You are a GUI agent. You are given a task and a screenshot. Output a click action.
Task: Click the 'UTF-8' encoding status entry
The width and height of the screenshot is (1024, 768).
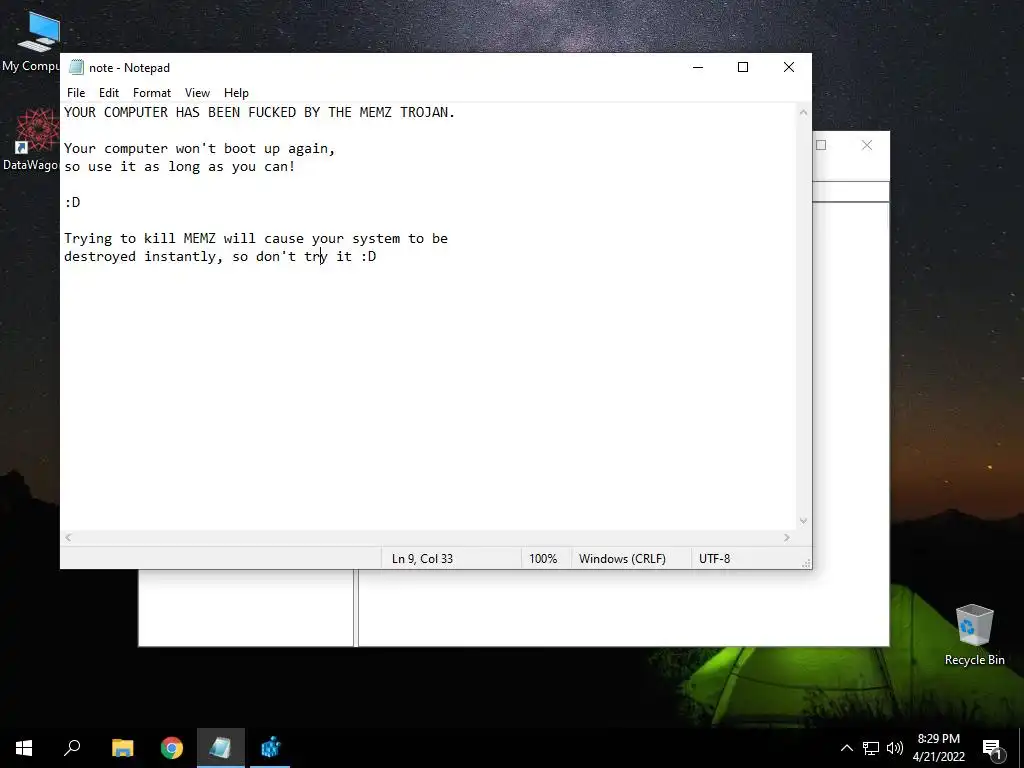coord(714,558)
